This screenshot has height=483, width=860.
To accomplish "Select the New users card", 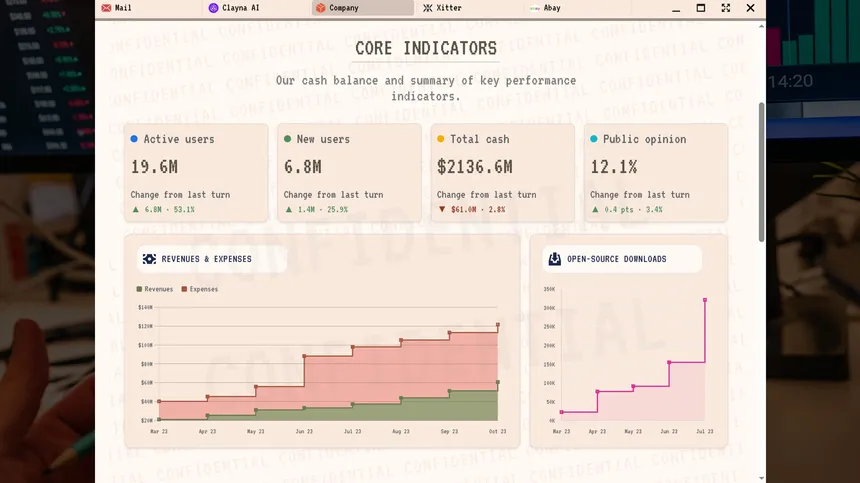I will tap(349, 173).
